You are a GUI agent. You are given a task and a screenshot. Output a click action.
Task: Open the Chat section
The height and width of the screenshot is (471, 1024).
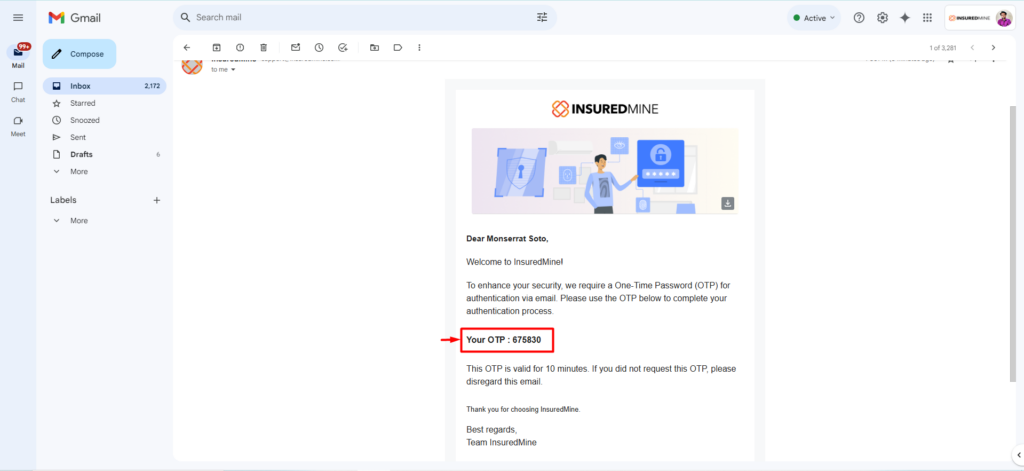point(18,91)
